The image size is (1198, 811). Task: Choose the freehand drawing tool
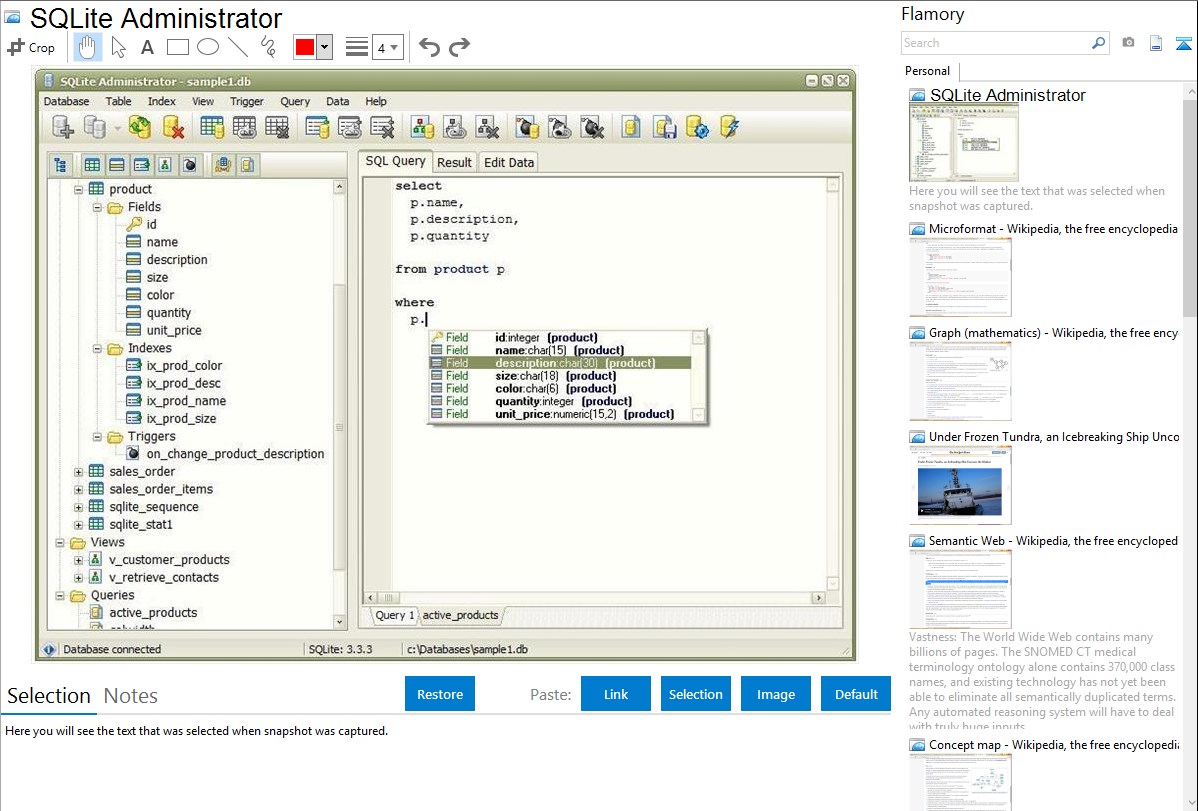[x=268, y=47]
